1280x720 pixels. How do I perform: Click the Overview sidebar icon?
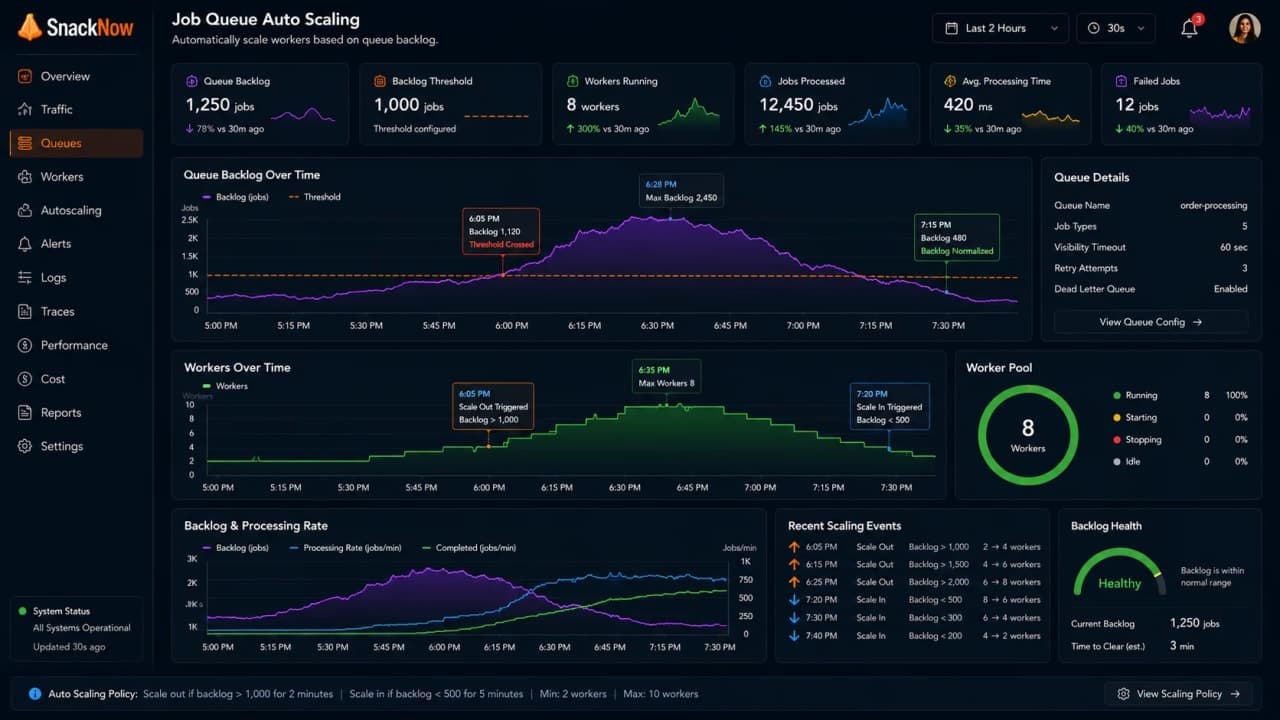coord(25,76)
